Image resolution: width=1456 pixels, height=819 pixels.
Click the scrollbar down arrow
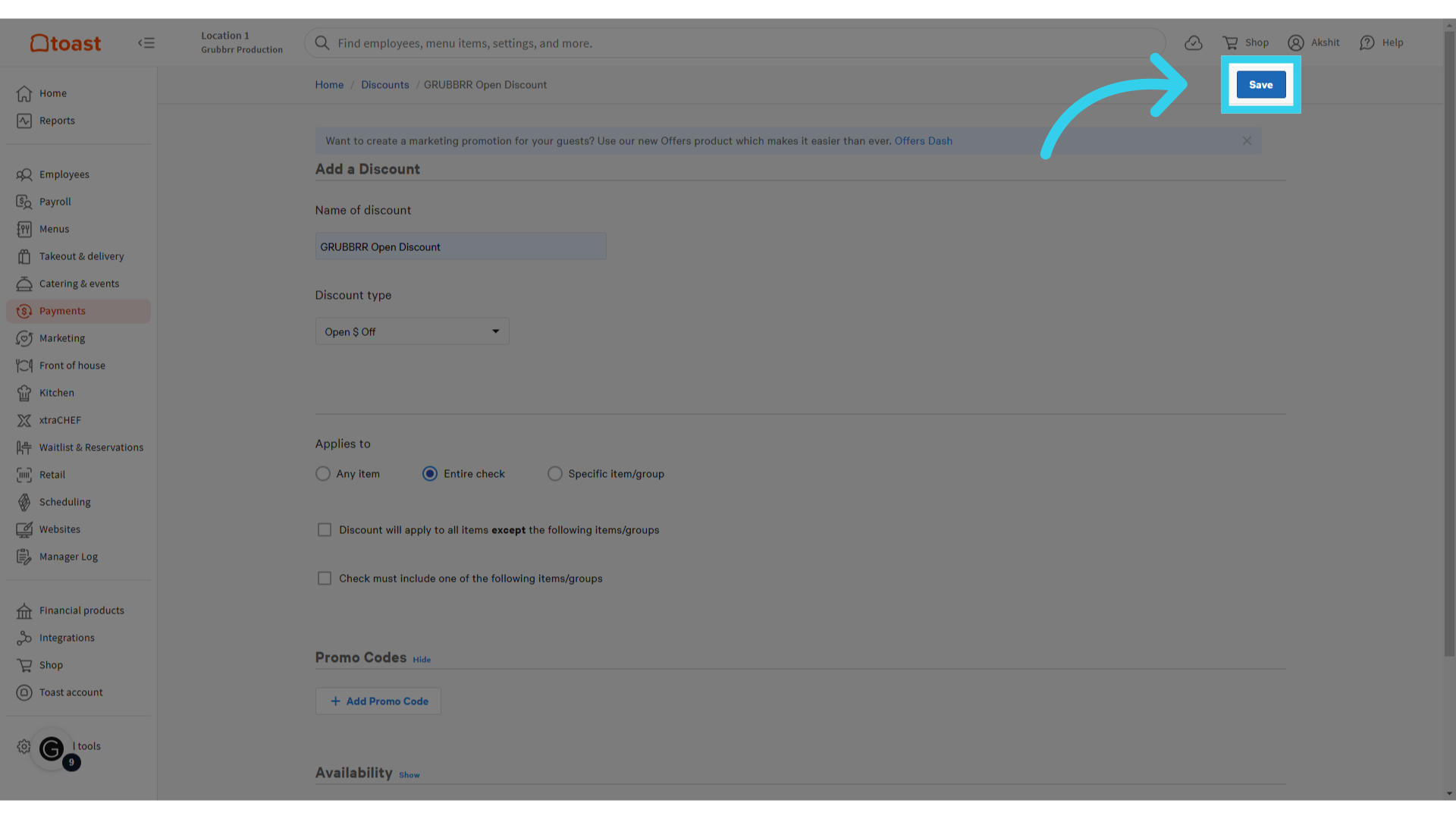pos(1450,794)
